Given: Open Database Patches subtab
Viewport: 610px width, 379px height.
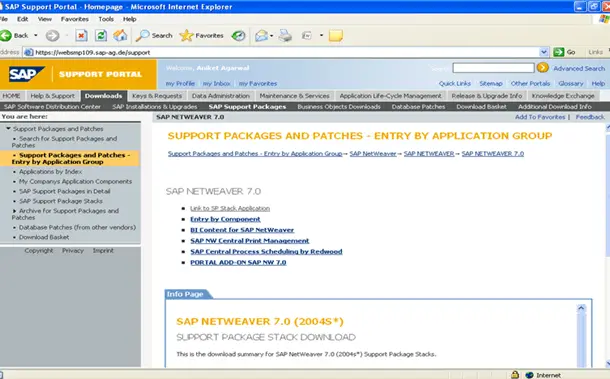Looking at the screenshot, I should pyautogui.click(x=418, y=107).
